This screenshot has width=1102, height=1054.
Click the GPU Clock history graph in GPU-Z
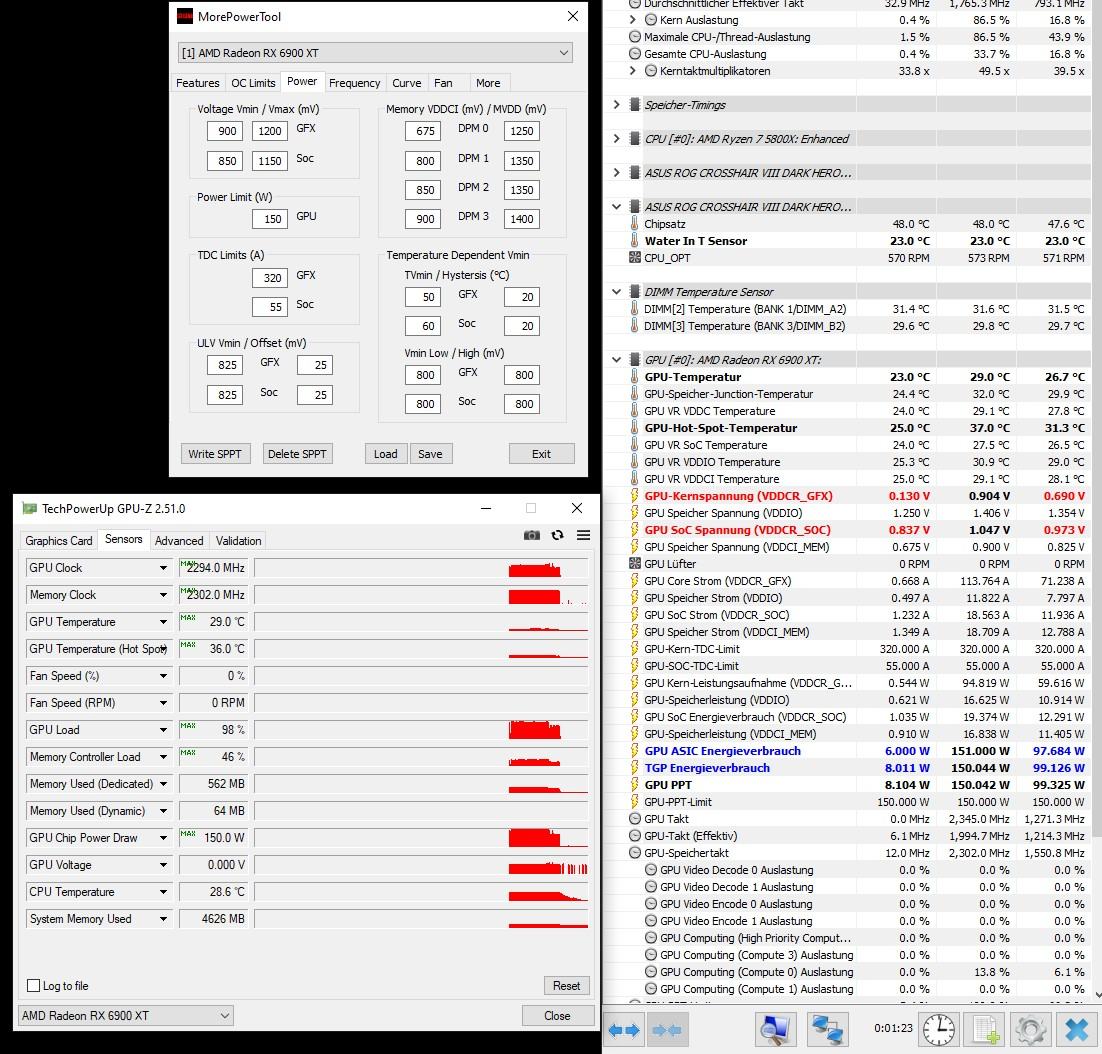pyautogui.click(x=421, y=568)
